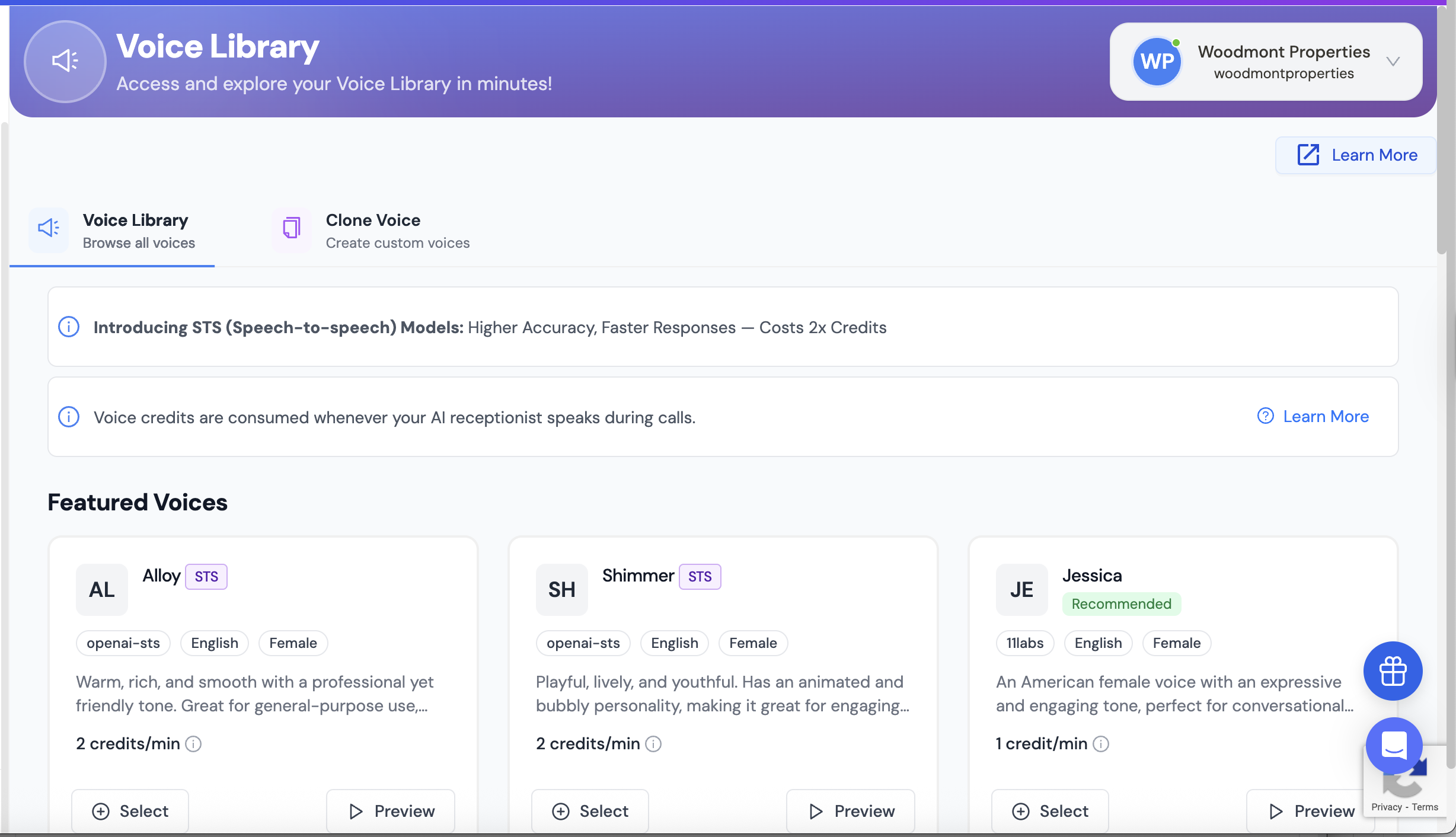The image size is (1456, 837).
Task: Click the WP account avatar
Action: point(1157,62)
